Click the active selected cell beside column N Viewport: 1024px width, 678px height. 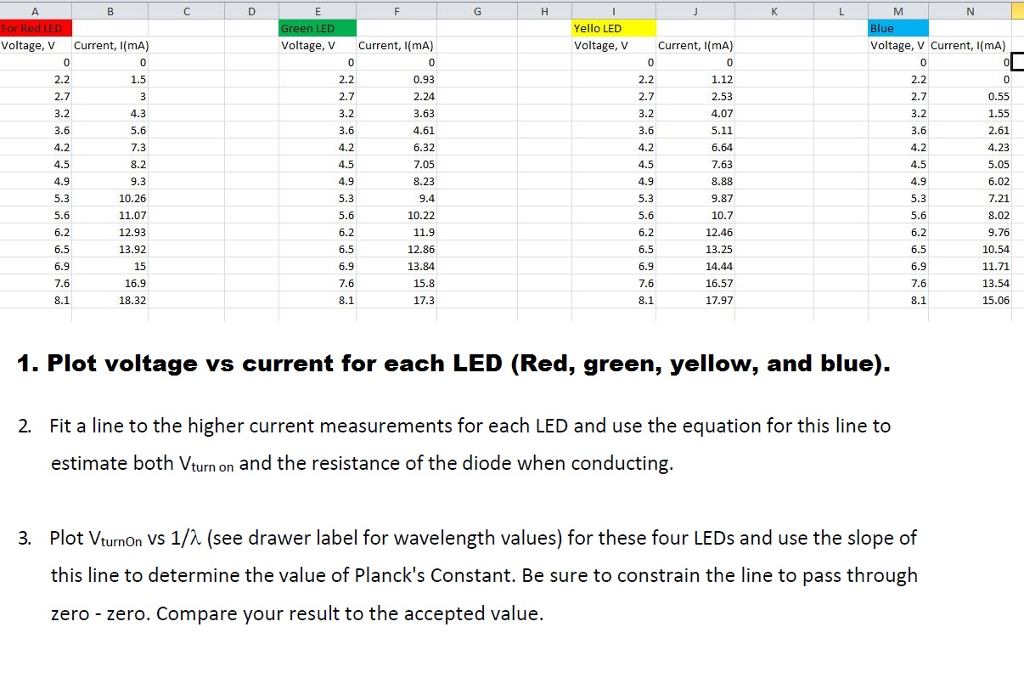click(1017, 62)
